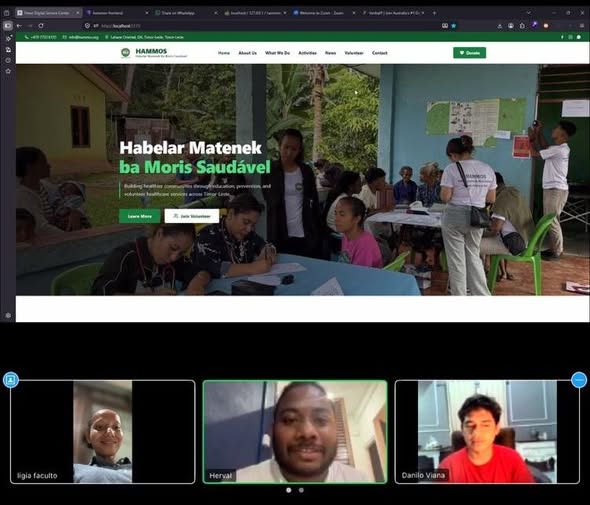
Task: Click the browser back arrow
Action: [19, 26]
